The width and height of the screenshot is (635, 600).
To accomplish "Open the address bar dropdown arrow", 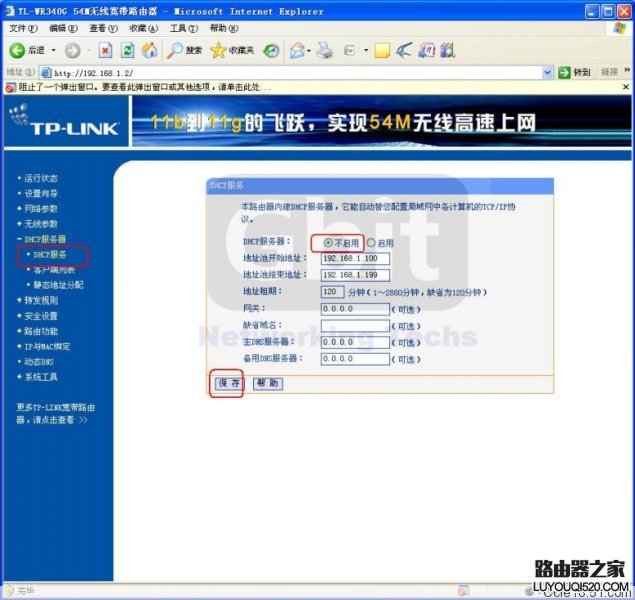I will pos(547,73).
